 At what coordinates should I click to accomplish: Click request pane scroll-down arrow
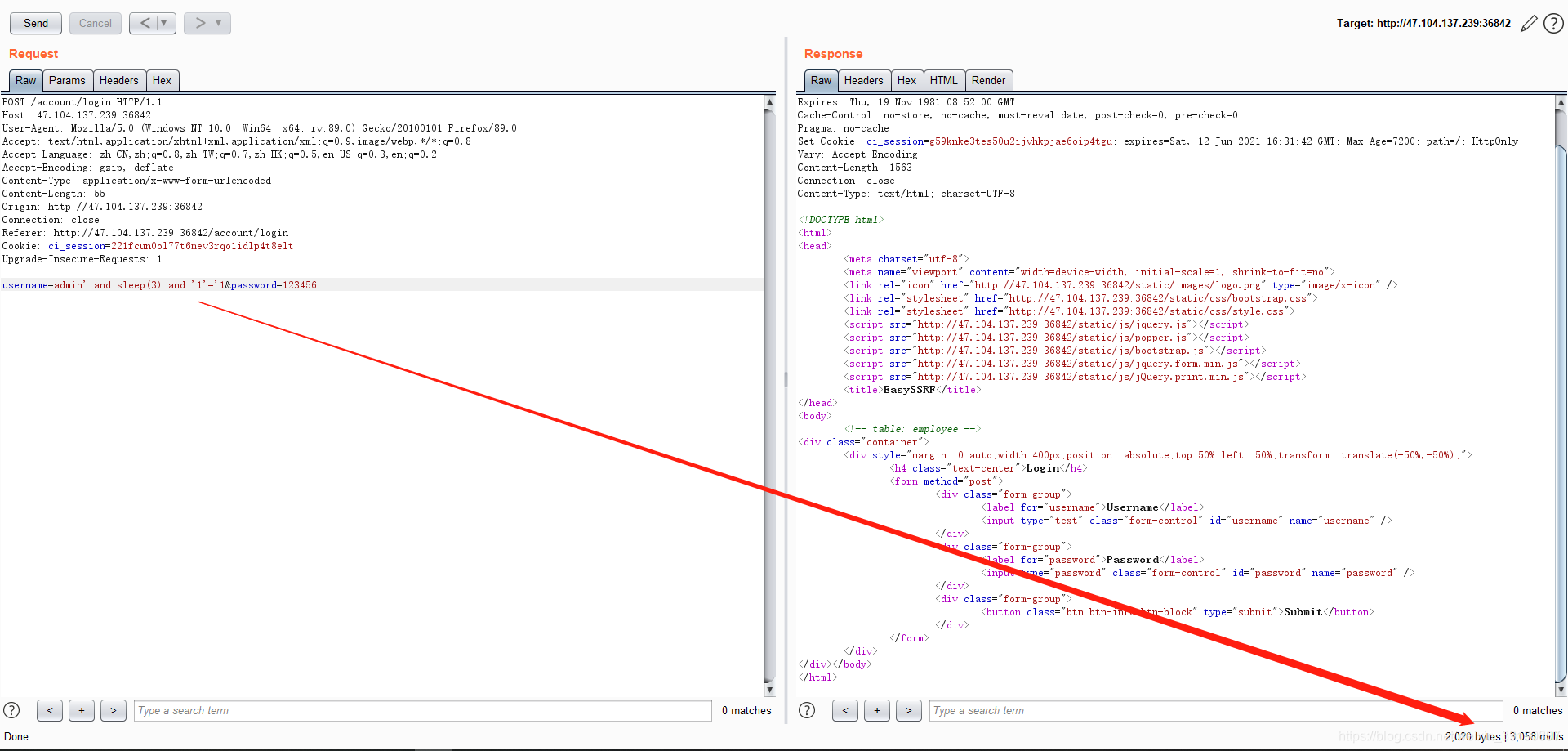769,690
